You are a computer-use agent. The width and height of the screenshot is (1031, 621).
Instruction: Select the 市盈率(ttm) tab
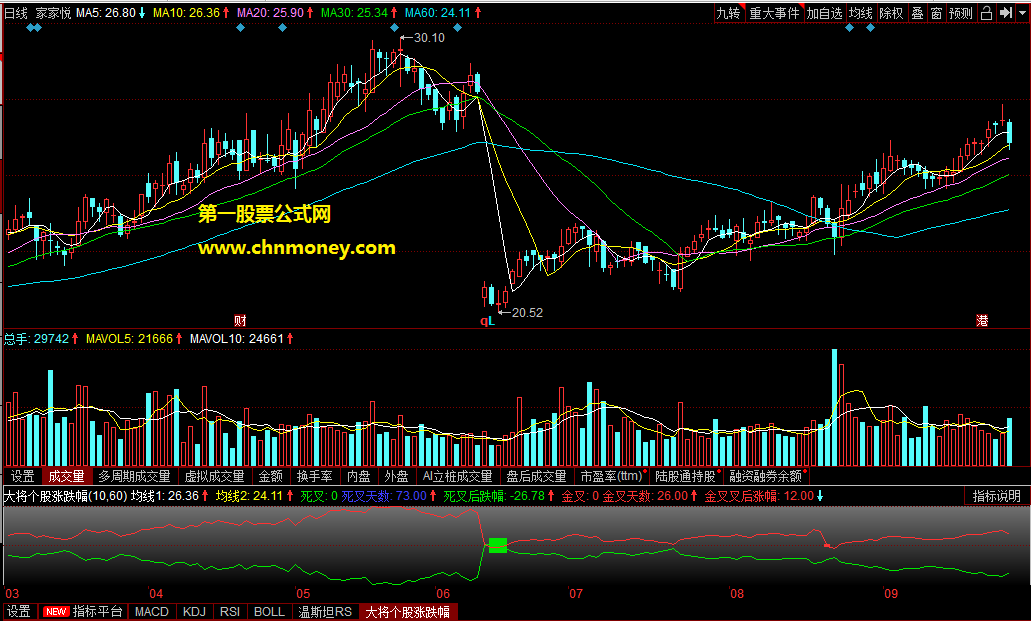coord(611,476)
